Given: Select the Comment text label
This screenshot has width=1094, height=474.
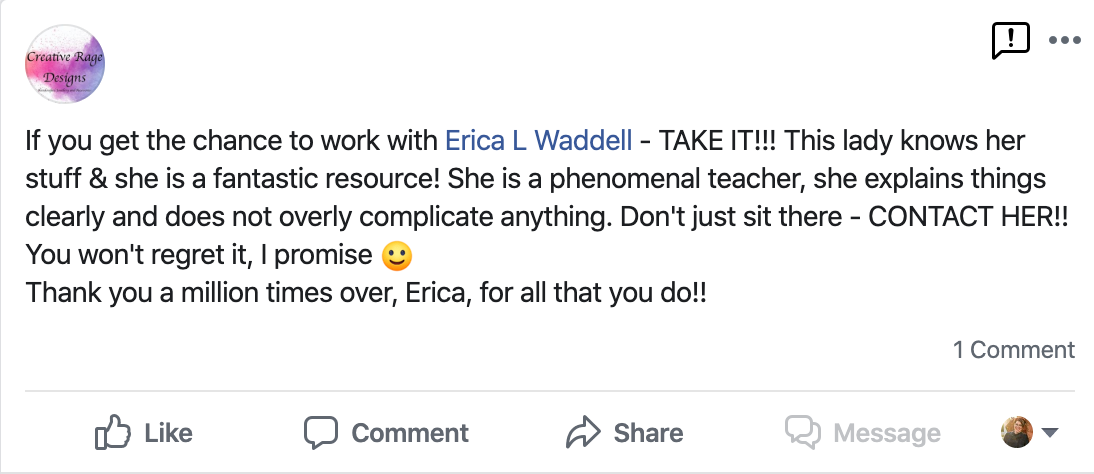Looking at the screenshot, I should click(x=410, y=433).
